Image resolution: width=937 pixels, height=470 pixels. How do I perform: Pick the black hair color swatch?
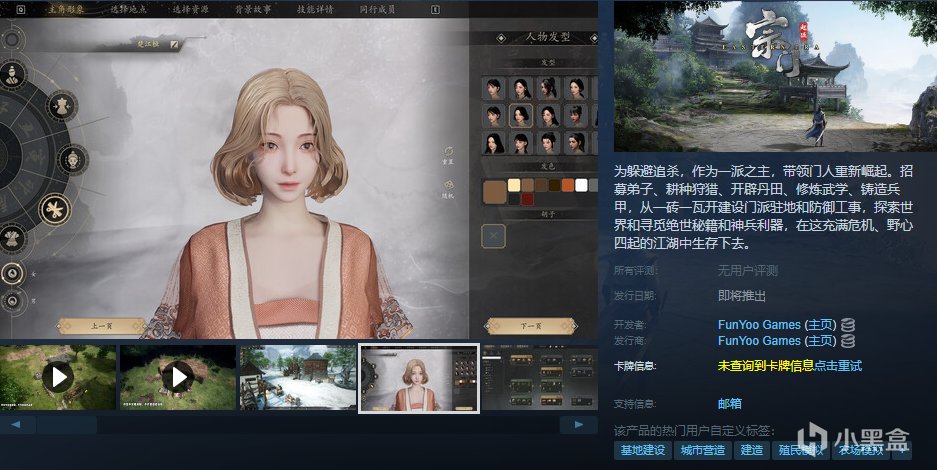click(x=514, y=199)
